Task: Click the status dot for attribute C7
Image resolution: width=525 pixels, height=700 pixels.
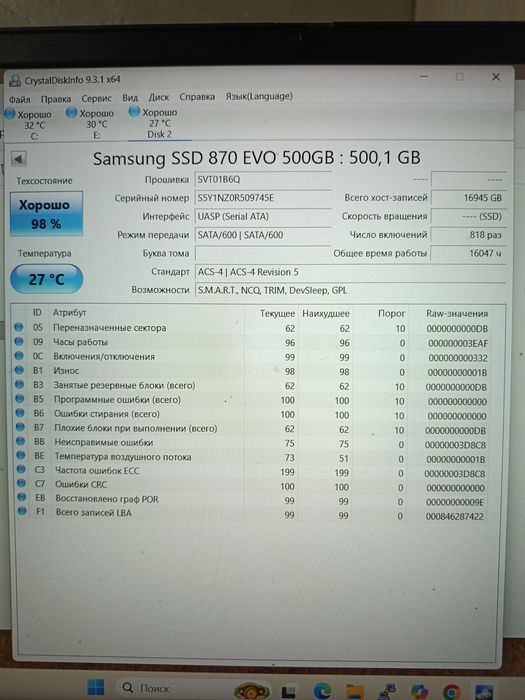Action: 21,483
